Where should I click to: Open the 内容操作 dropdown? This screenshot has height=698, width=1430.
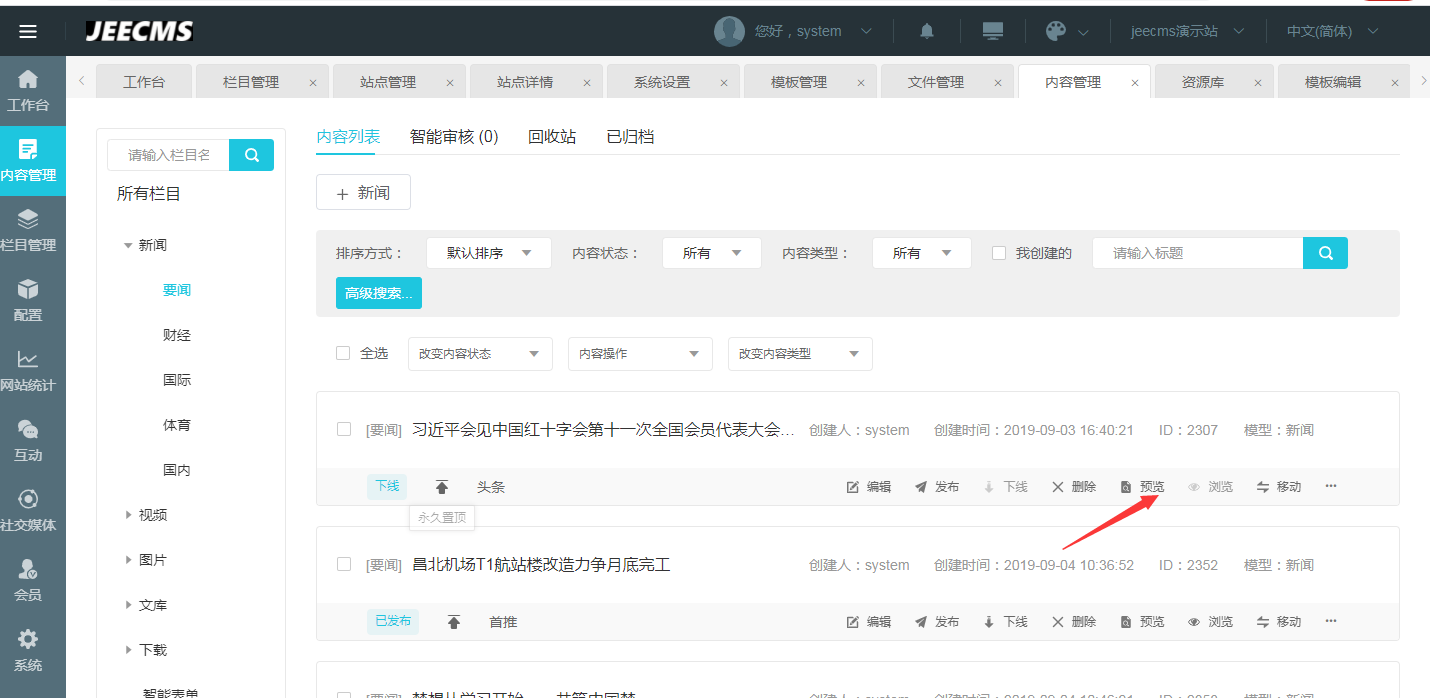[x=640, y=354]
